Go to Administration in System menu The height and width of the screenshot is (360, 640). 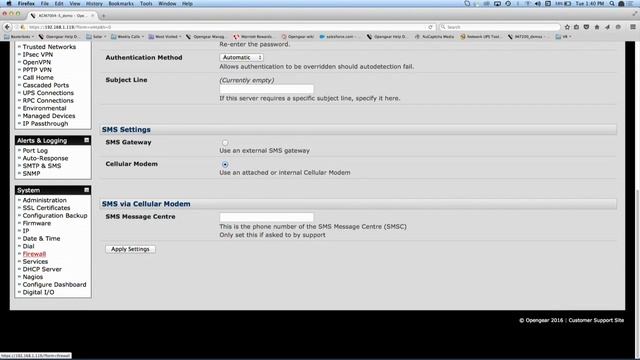coord(44,200)
